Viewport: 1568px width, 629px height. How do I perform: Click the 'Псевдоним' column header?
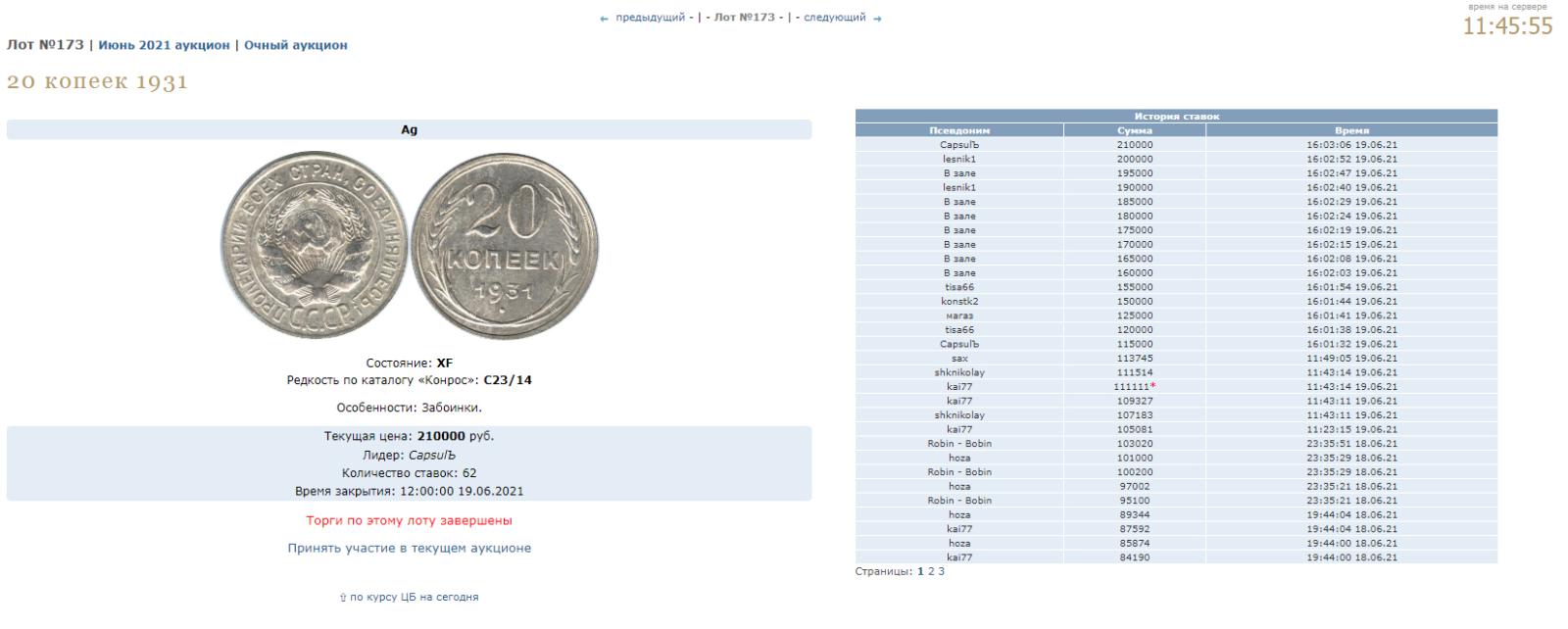point(959,130)
